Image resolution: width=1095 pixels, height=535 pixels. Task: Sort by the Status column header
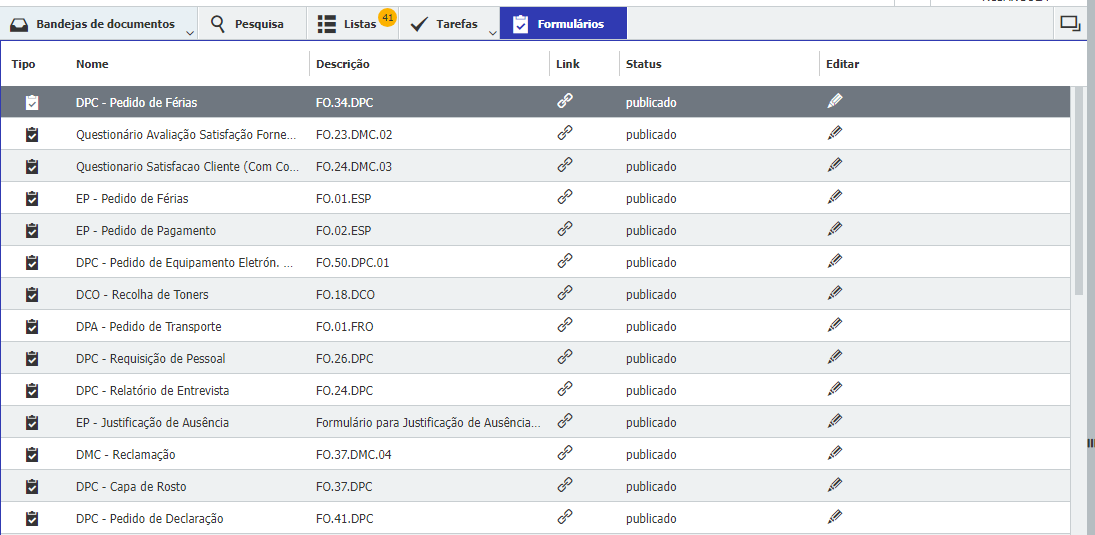[643, 64]
